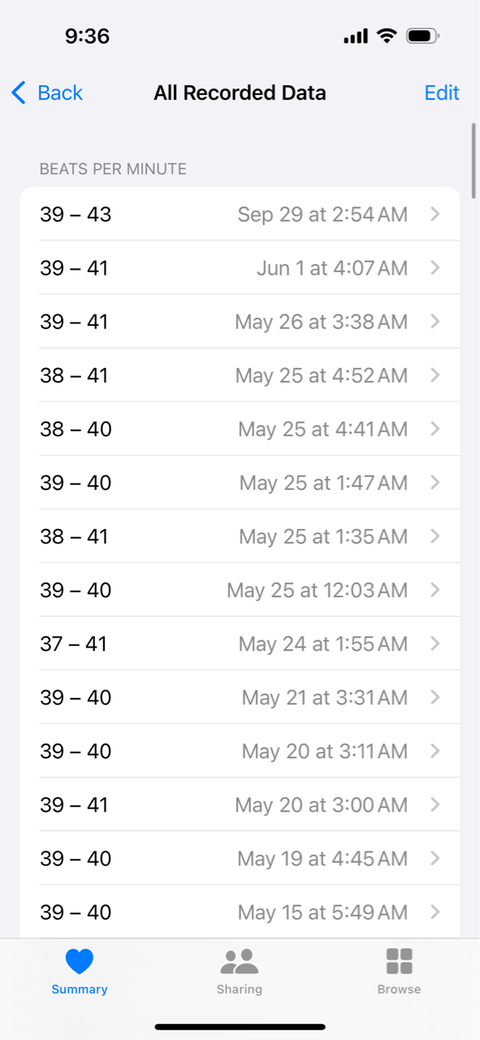Go Back to the previous screen
The width and height of the screenshot is (480, 1040).
[47, 93]
